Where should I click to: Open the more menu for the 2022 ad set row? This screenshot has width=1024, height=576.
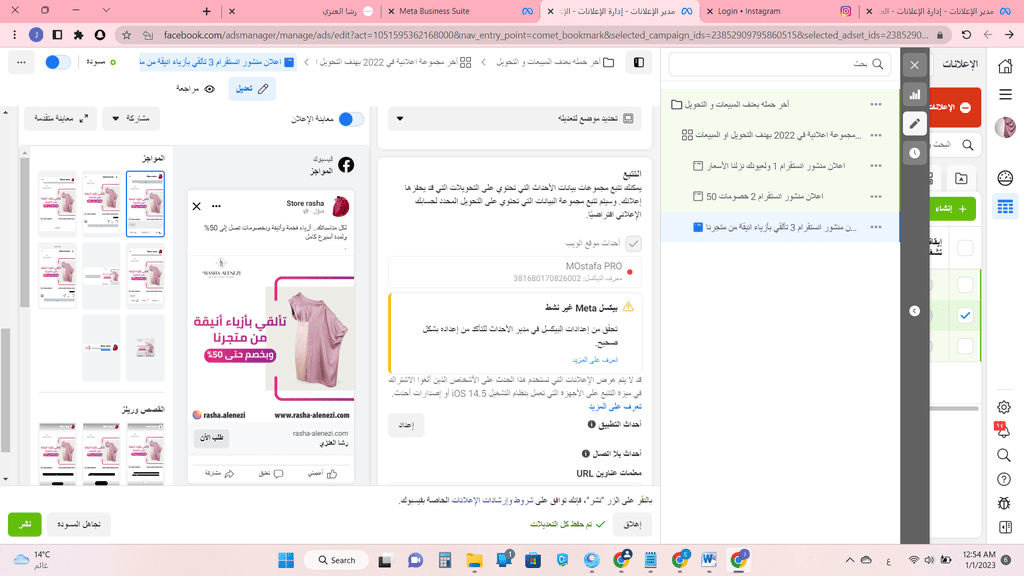tap(876, 135)
